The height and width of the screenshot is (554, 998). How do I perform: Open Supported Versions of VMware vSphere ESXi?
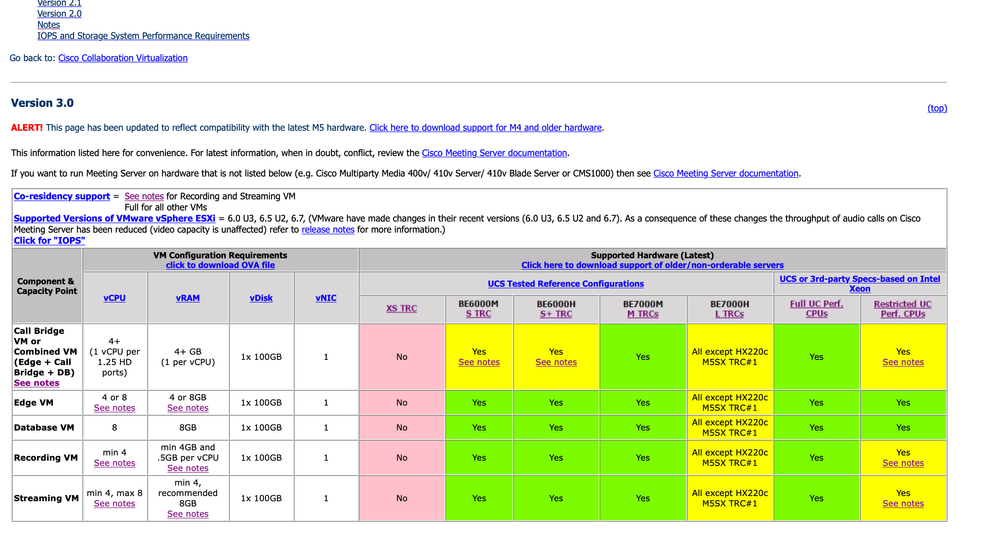[x=115, y=218]
